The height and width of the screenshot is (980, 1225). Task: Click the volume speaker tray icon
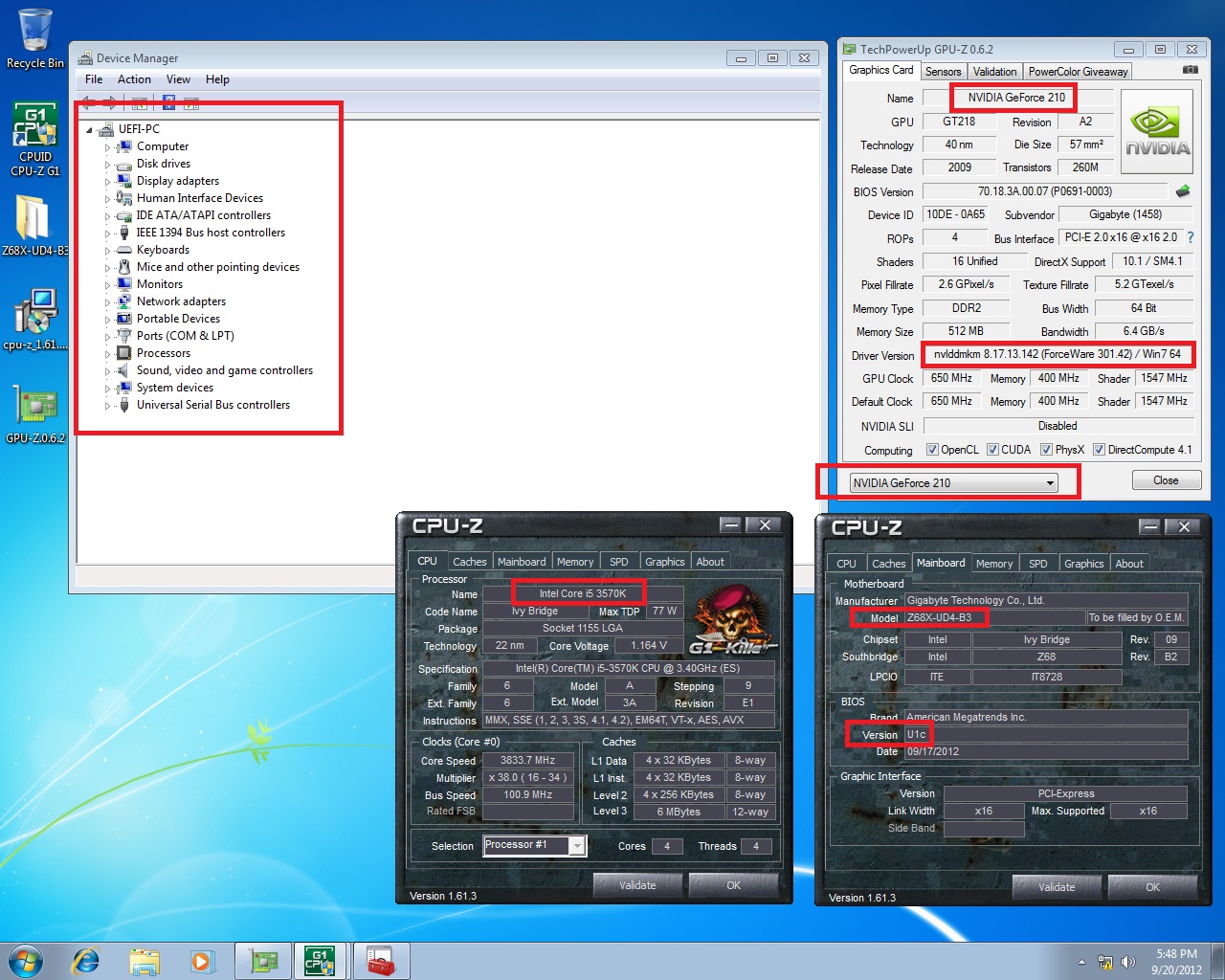[x=1128, y=962]
